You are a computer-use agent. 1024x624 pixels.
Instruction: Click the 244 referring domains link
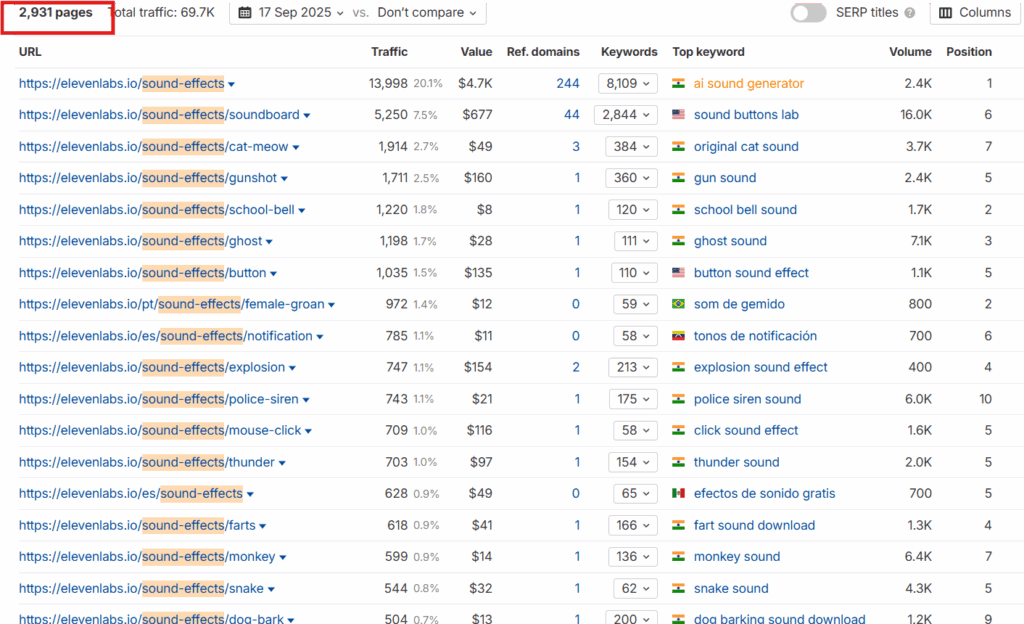[568, 84]
